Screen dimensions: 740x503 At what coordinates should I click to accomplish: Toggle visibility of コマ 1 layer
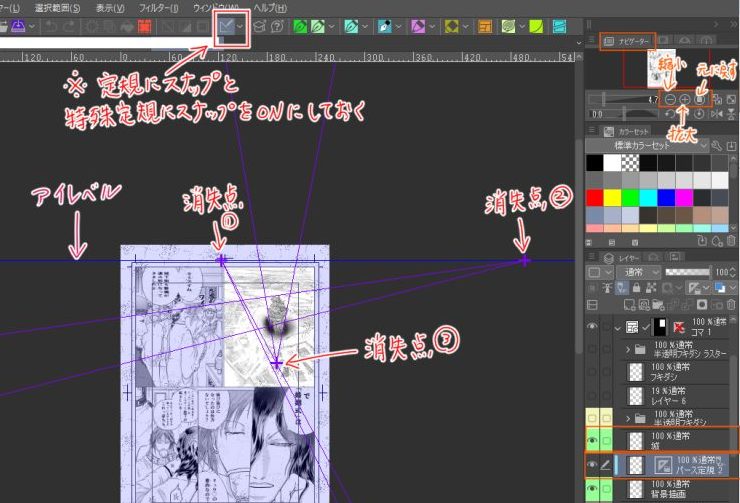[x=592, y=327]
